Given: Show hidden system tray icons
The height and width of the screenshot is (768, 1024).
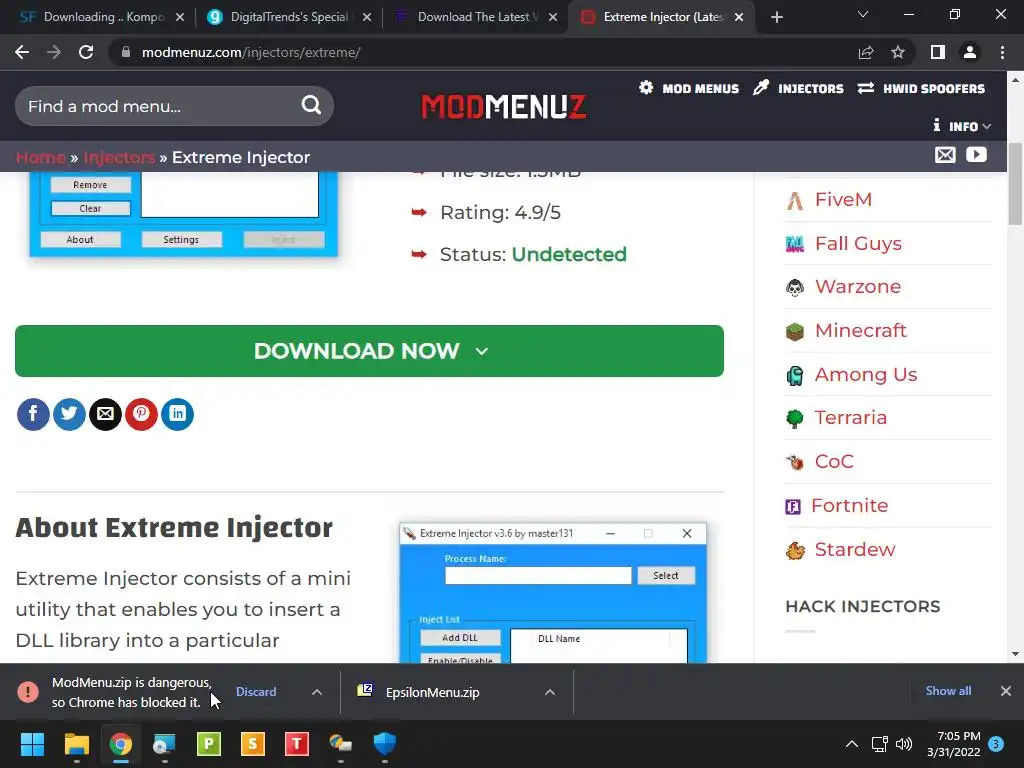Looking at the screenshot, I should (x=852, y=744).
